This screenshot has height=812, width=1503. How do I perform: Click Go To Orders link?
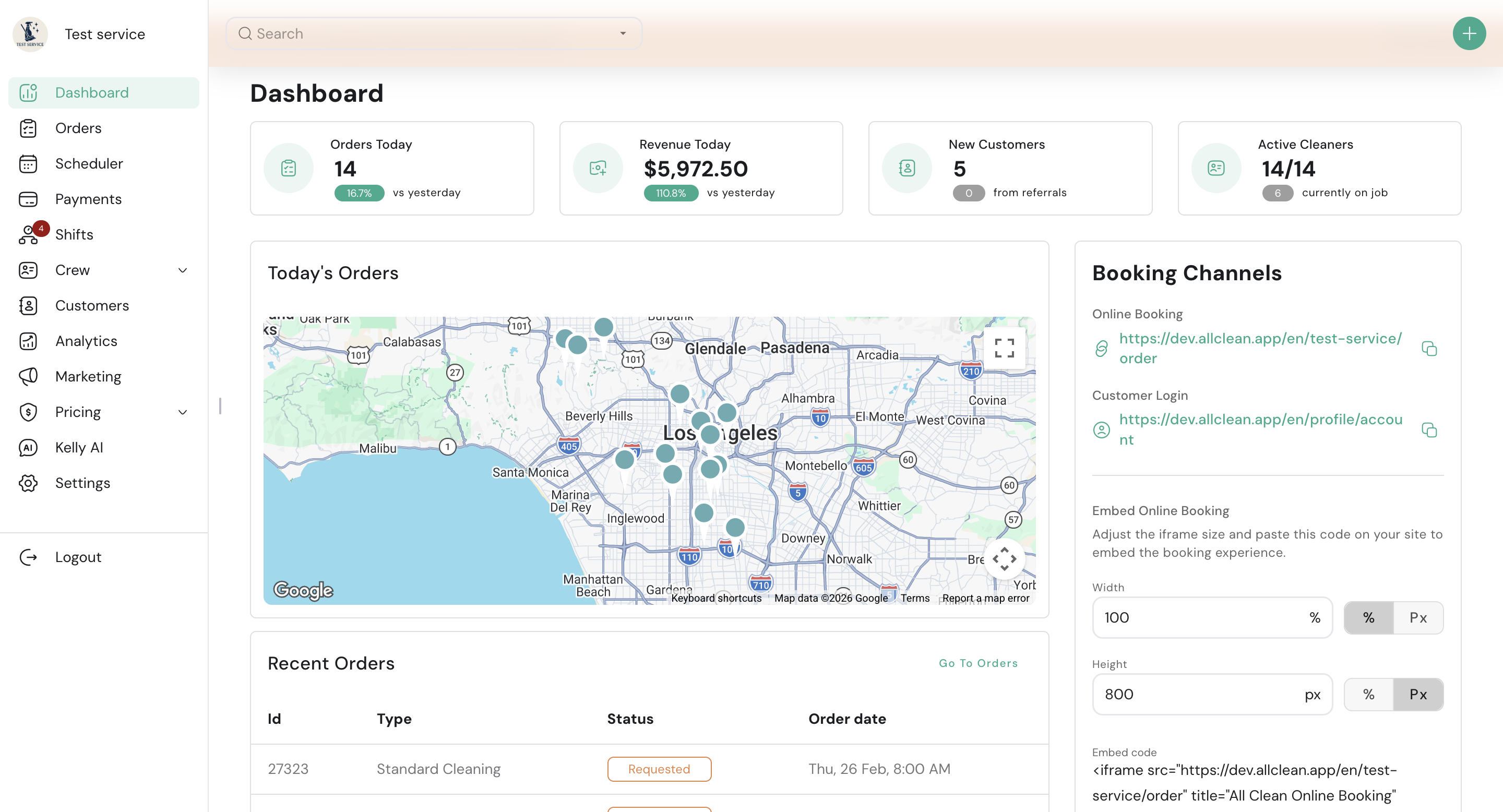coord(978,663)
